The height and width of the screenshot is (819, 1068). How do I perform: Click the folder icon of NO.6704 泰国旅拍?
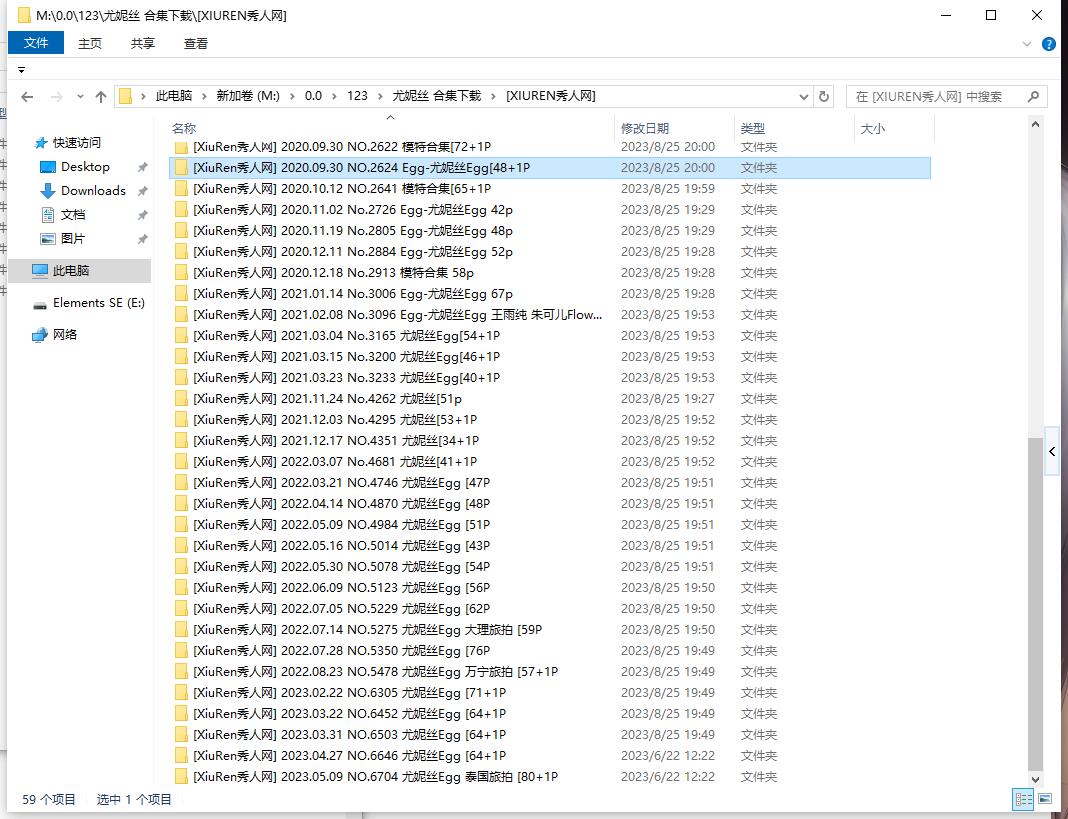180,777
